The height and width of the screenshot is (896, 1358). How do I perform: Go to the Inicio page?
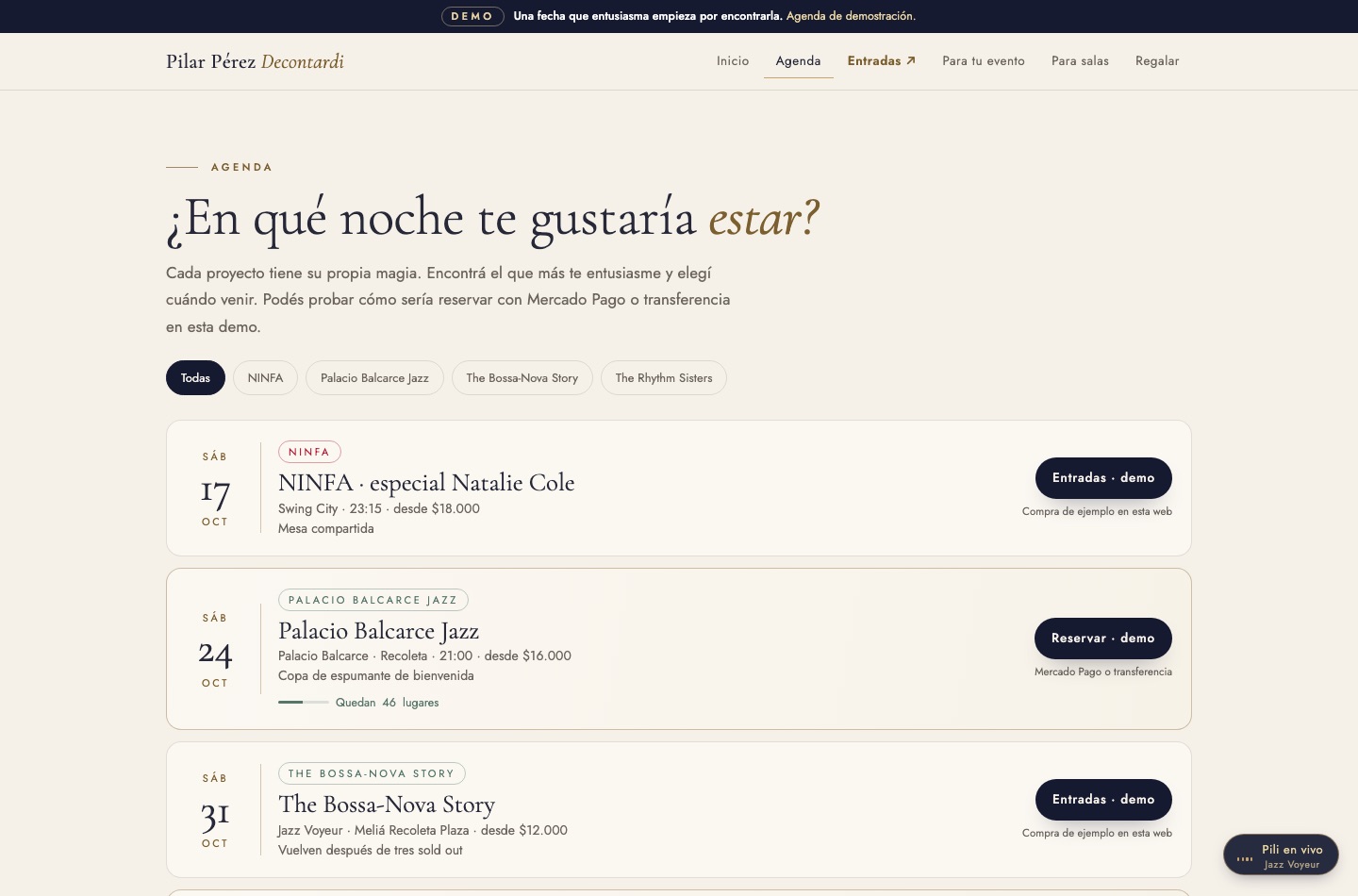point(733,60)
